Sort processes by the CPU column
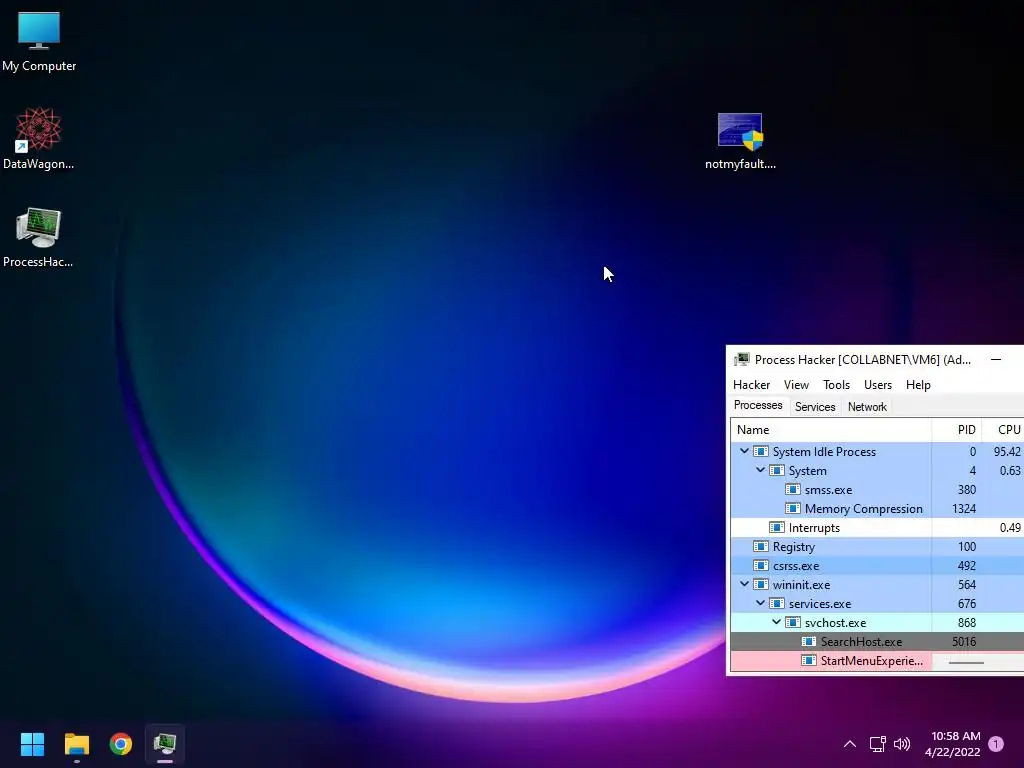 (1002, 430)
